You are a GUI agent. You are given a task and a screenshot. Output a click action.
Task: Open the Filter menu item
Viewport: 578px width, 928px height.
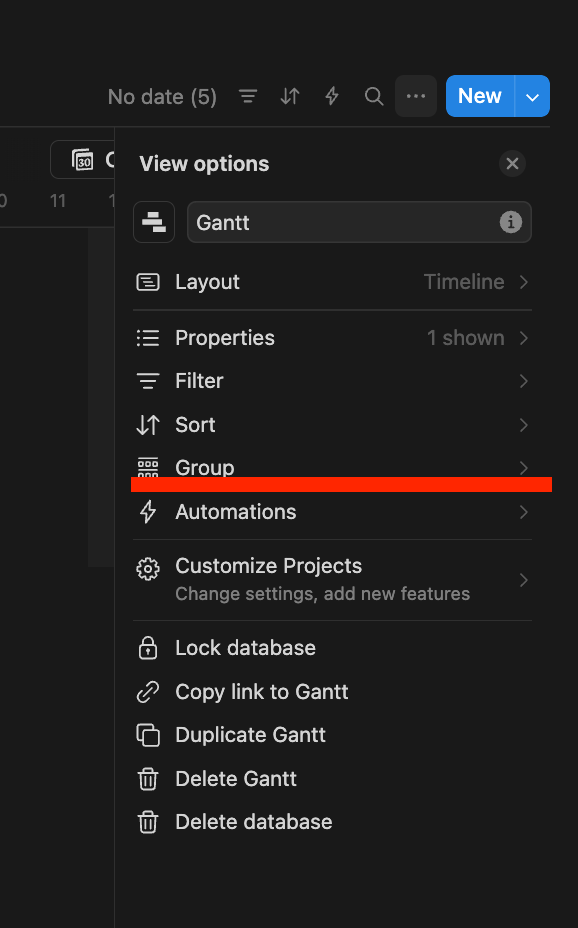[332, 381]
